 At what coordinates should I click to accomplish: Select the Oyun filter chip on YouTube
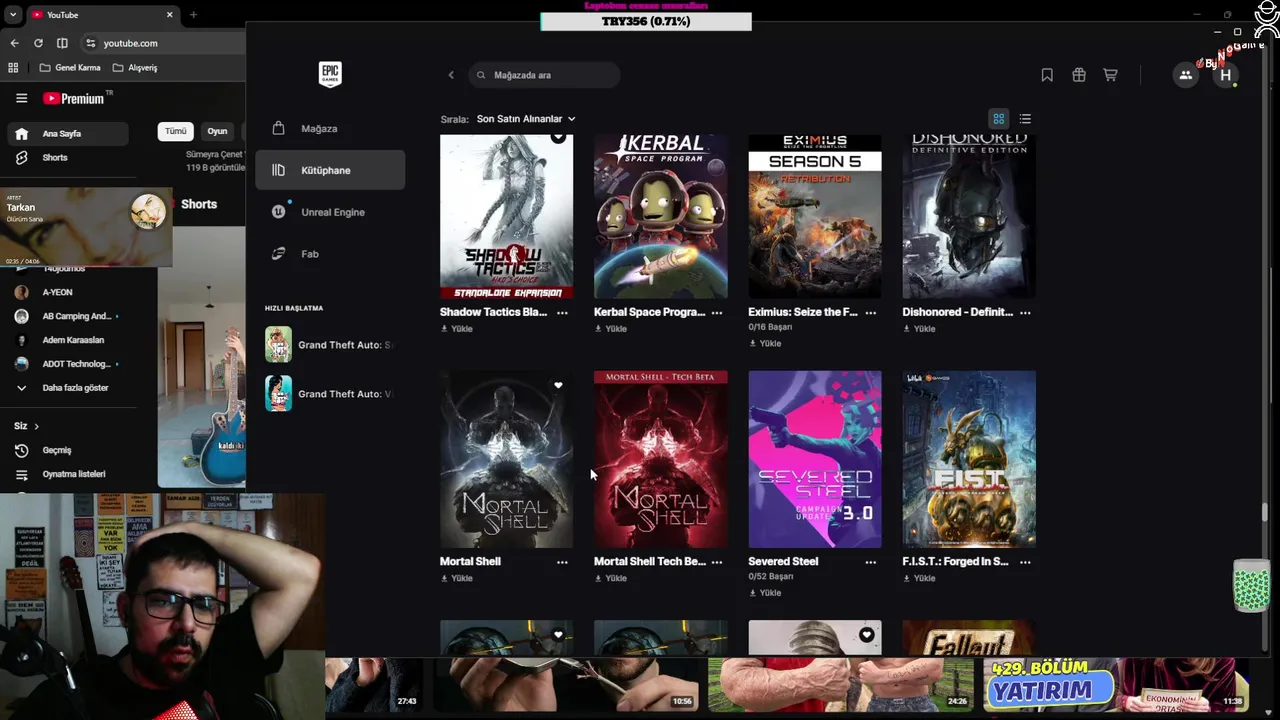(x=217, y=131)
